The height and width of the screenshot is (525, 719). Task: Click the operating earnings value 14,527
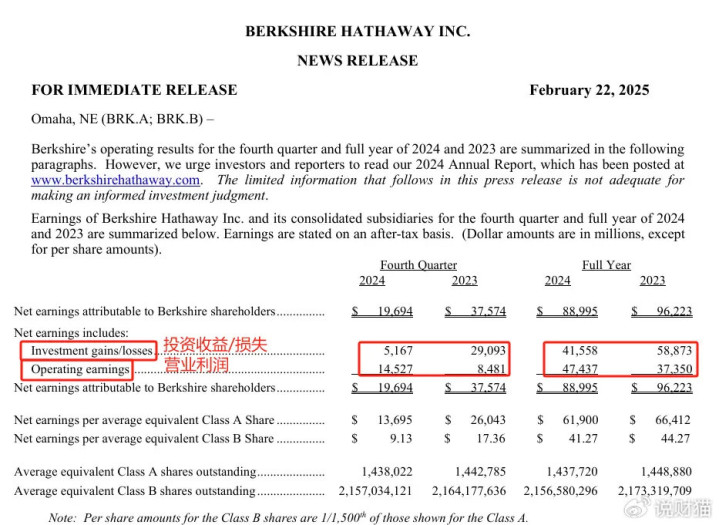(395, 369)
